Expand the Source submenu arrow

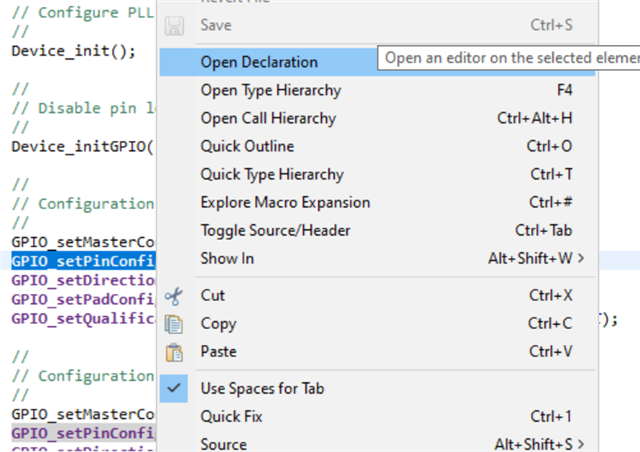tap(579, 444)
